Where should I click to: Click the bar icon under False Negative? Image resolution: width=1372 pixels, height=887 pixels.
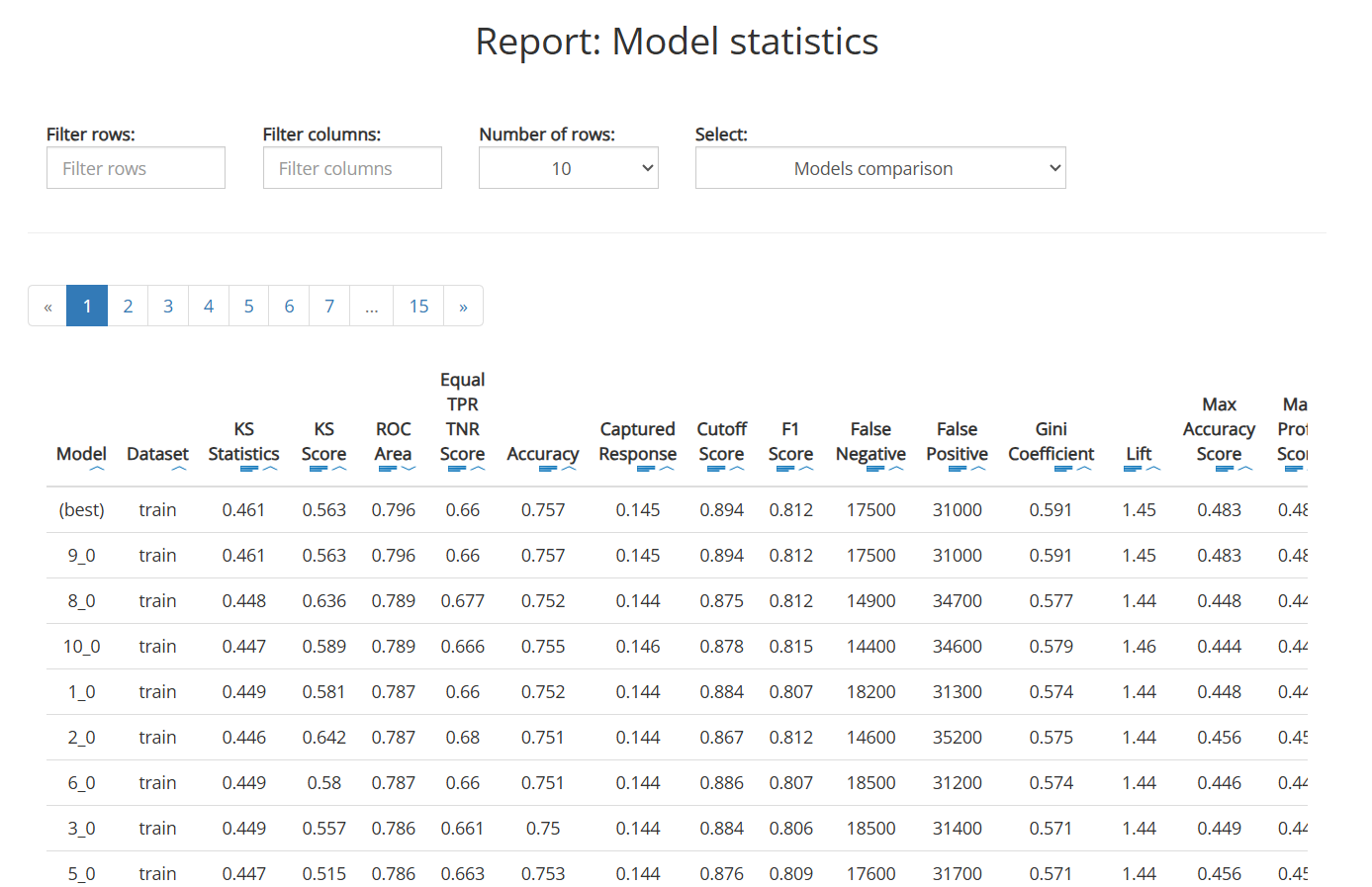[x=875, y=469]
